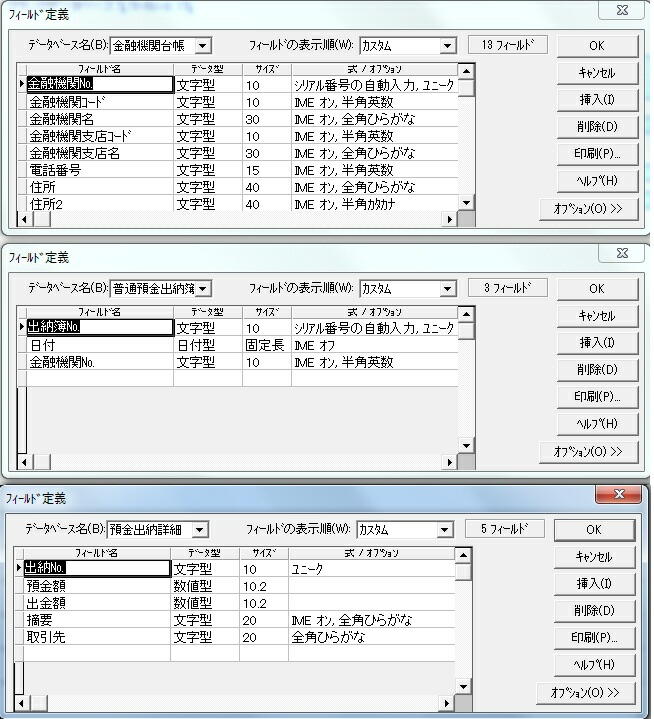The image size is (654, 719).
Task: Close the 預金出納詳細 dialog with red X
Action: pyautogui.click(x=619, y=494)
